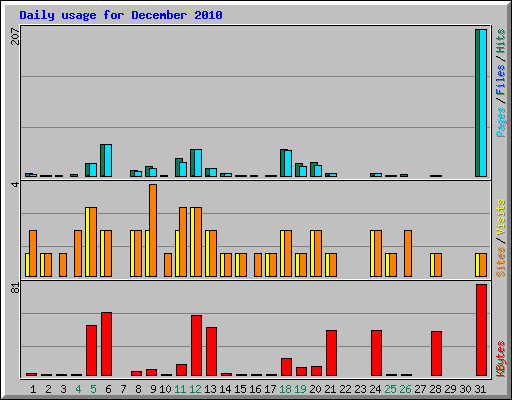Click the cyan hits bar for day 12
Screen dimensions: 512x400
click(198, 163)
